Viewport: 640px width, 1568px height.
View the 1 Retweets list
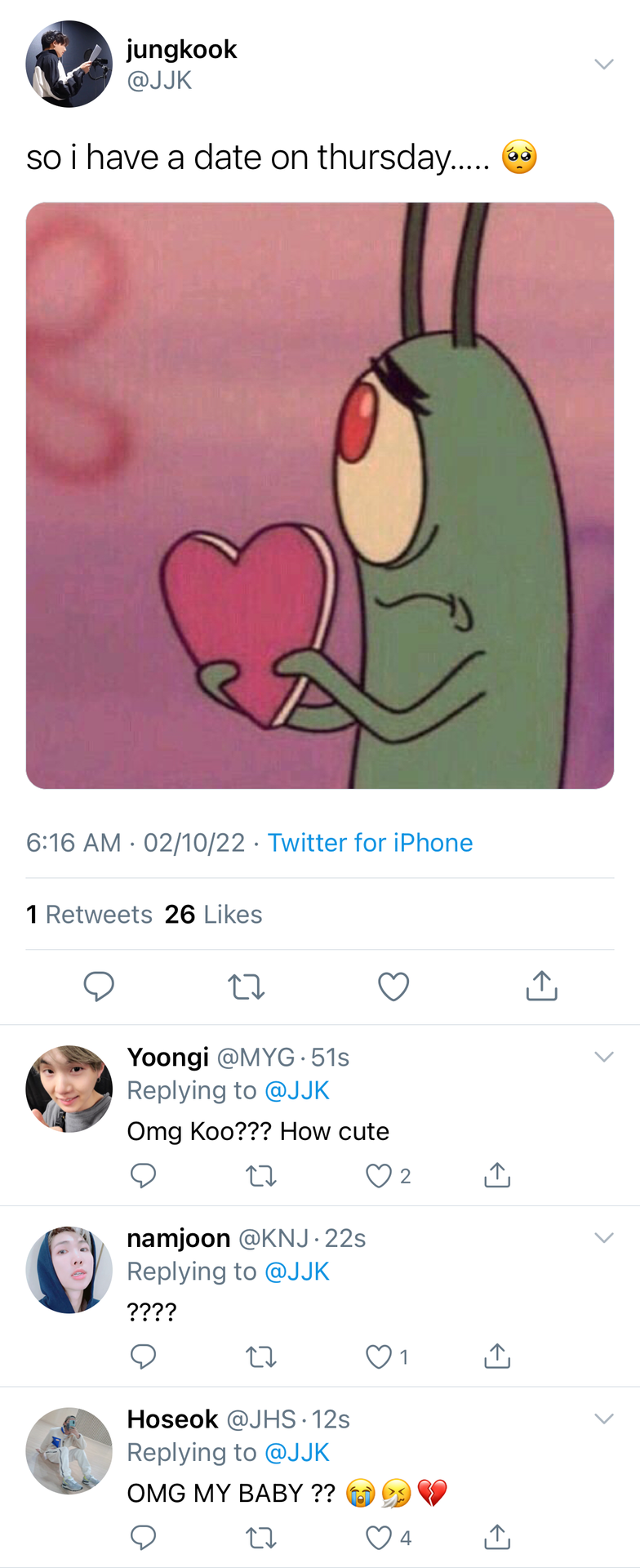(x=89, y=915)
